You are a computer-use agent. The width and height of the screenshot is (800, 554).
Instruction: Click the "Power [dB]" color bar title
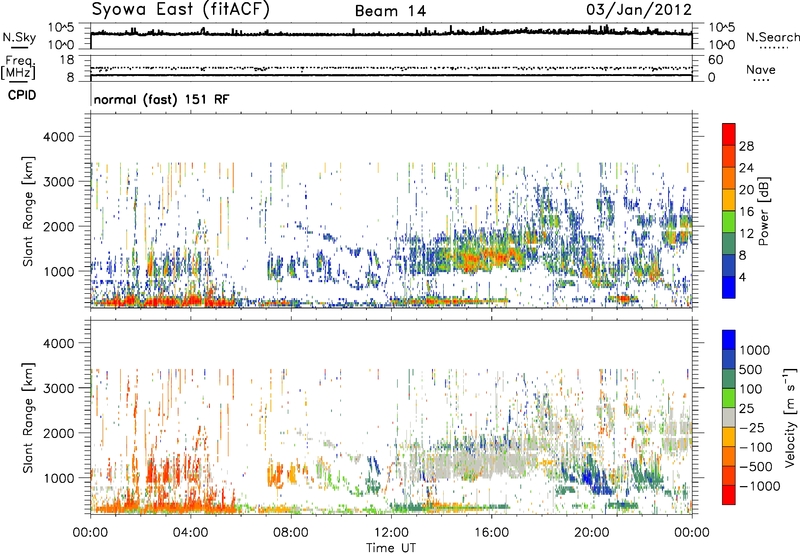(763, 211)
